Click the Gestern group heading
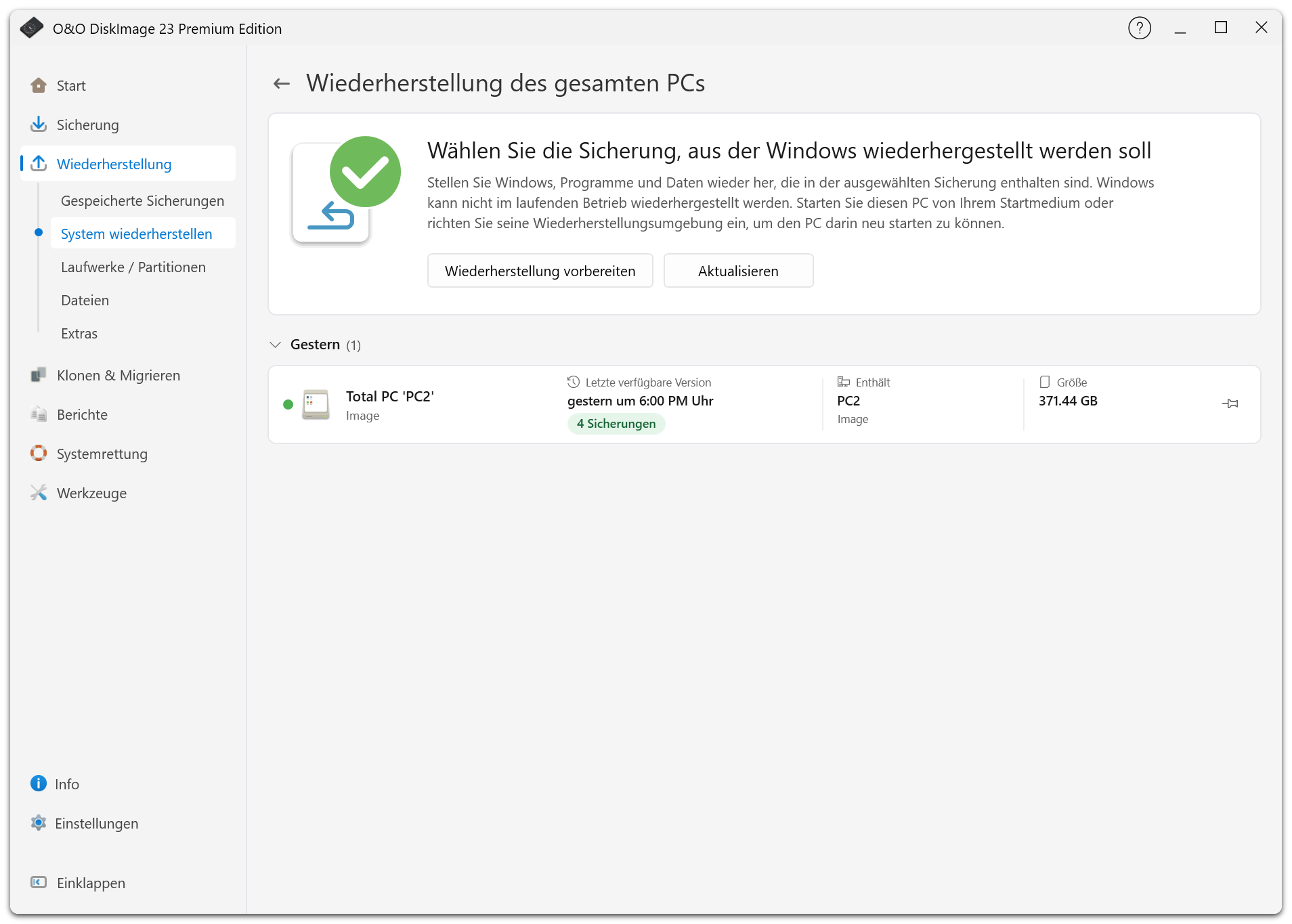This screenshot has height=924, width=1292. pyautogui.click(x=315, y=345)
